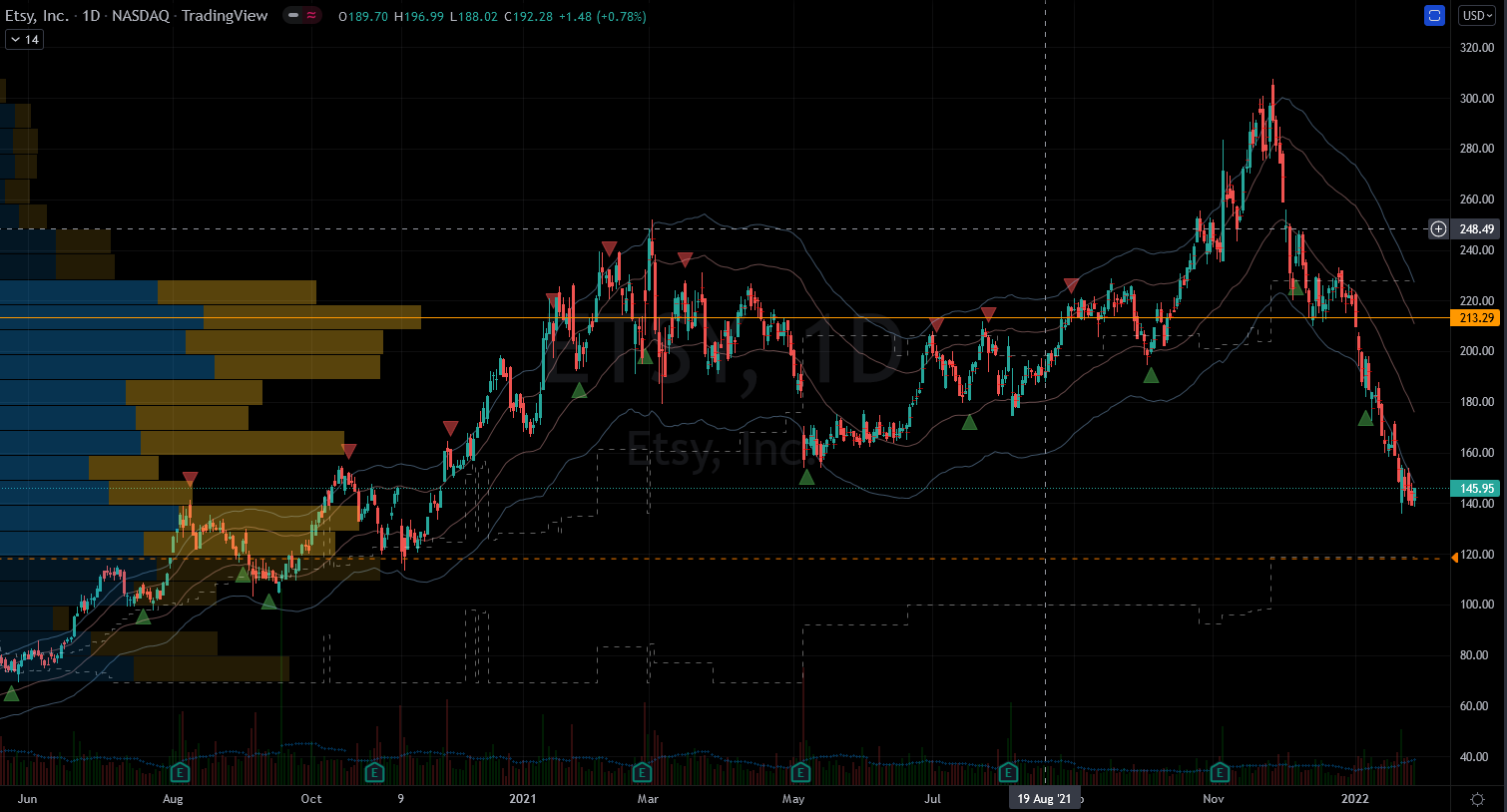Screen dimensions: 1507x812
Task: Toggle the red wavy-lines indicator pill
Action: 311,16
